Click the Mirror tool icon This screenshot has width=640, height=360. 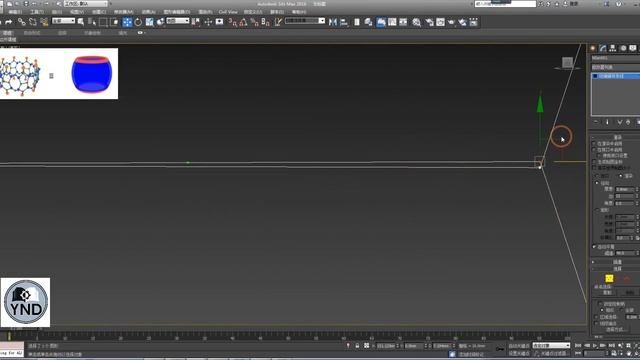pos(333,22)
